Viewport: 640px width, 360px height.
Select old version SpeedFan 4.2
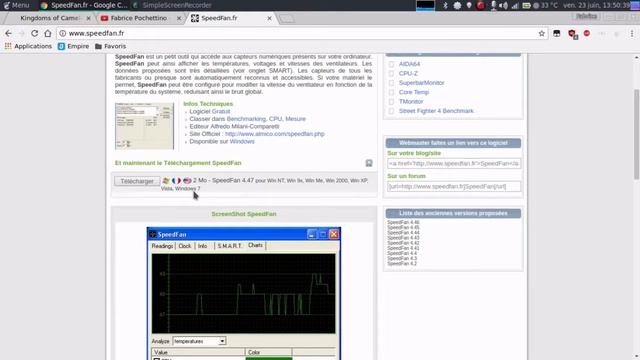(402, 264)
